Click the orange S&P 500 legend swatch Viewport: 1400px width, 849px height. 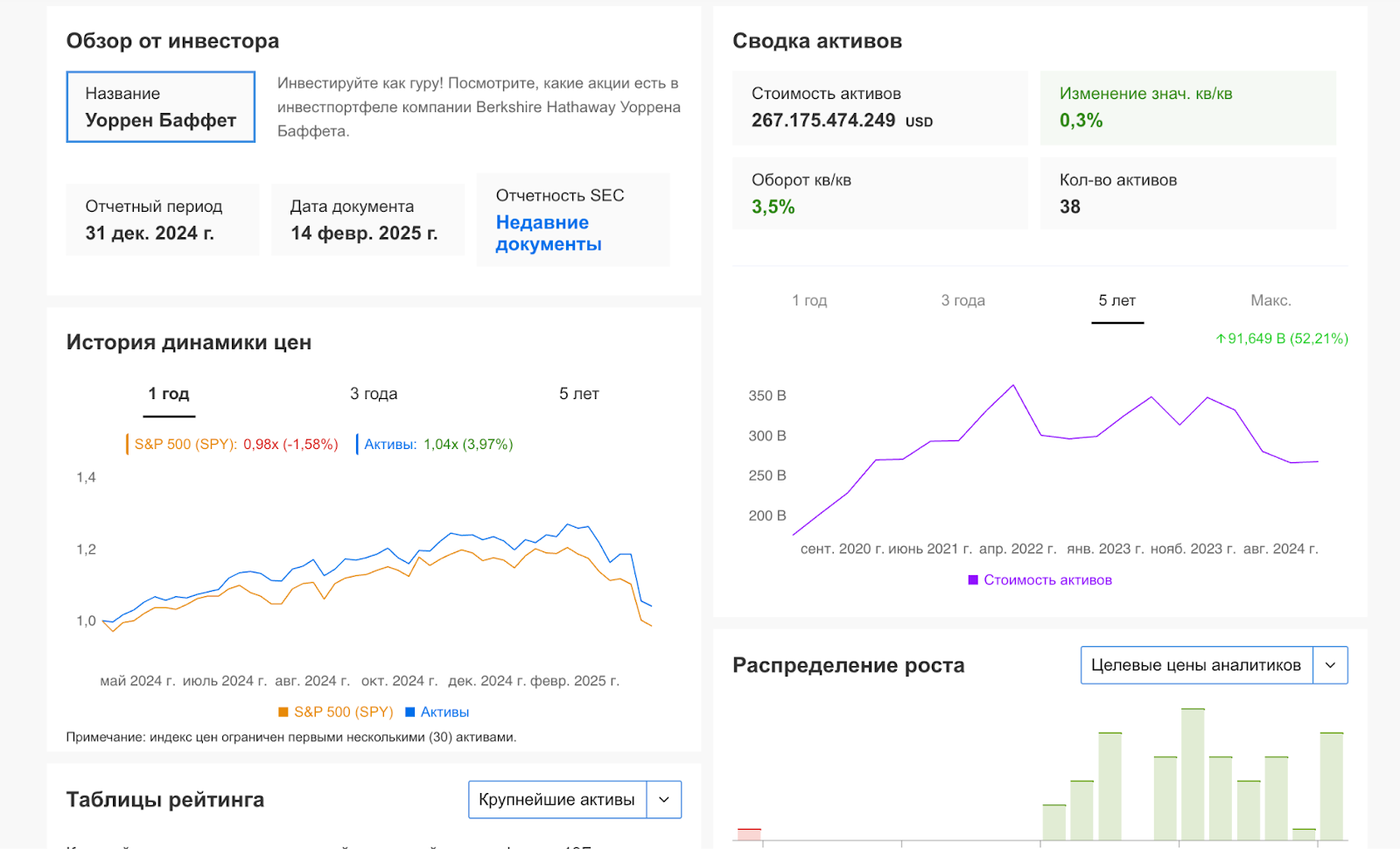(283, 712)
